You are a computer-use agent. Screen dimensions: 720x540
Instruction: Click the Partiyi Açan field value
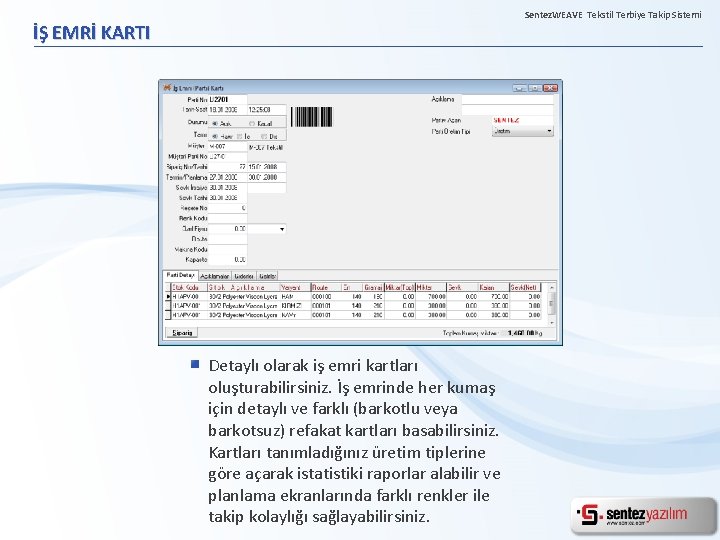[x=523, y=120]
